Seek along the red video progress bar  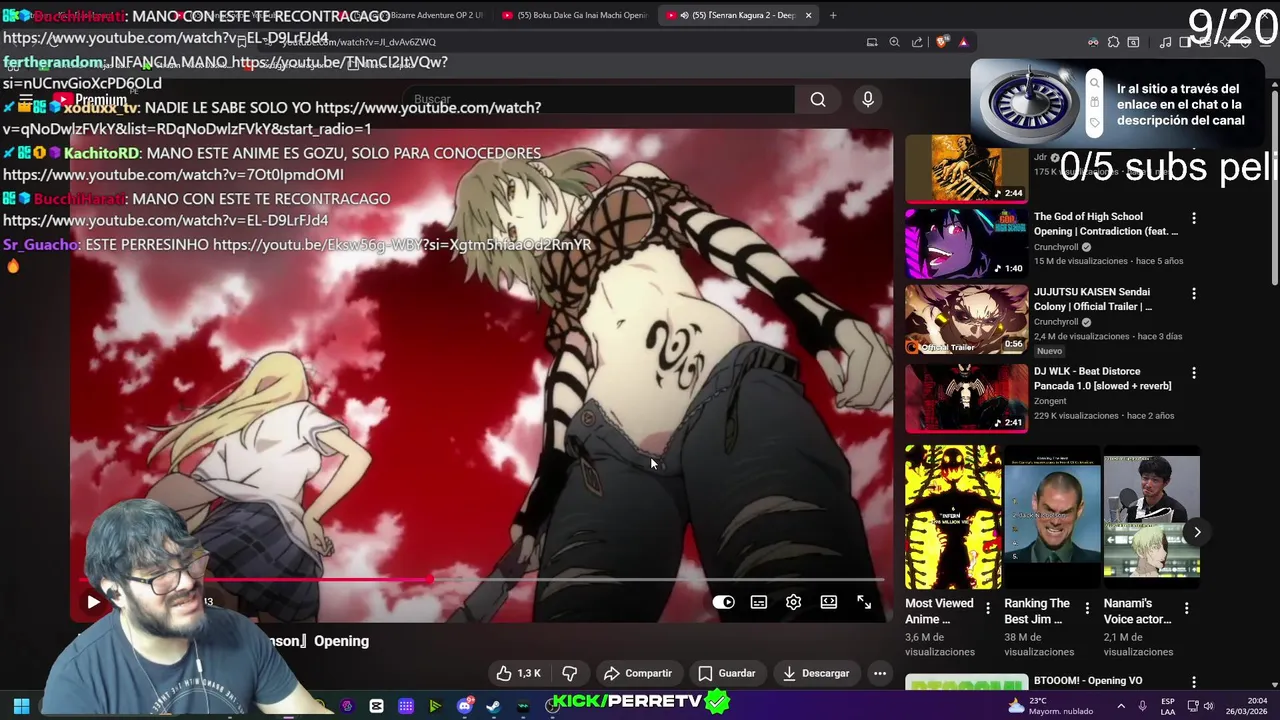482,579
